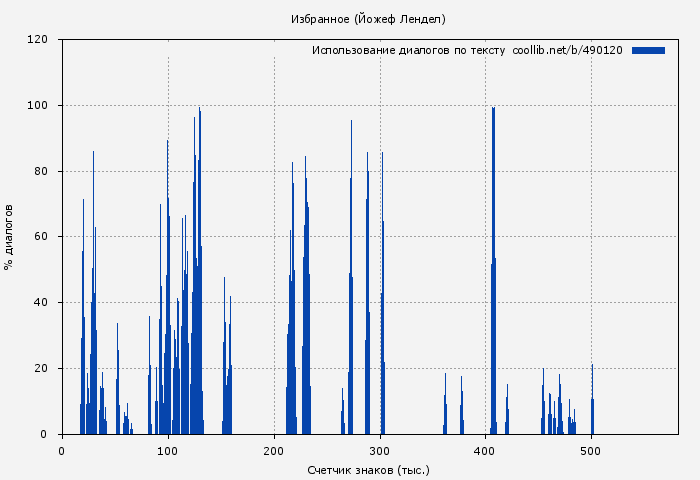The width and height of the screenshot is (700, 480).
Task: Open the coollib.net/b/490120 reference in the legend
Action: point(567,50)
